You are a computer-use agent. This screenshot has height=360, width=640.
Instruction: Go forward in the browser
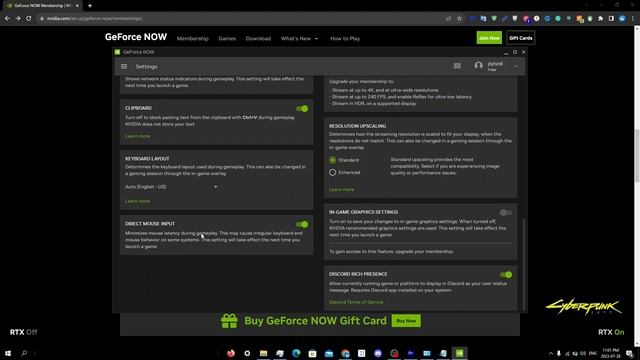18,18
